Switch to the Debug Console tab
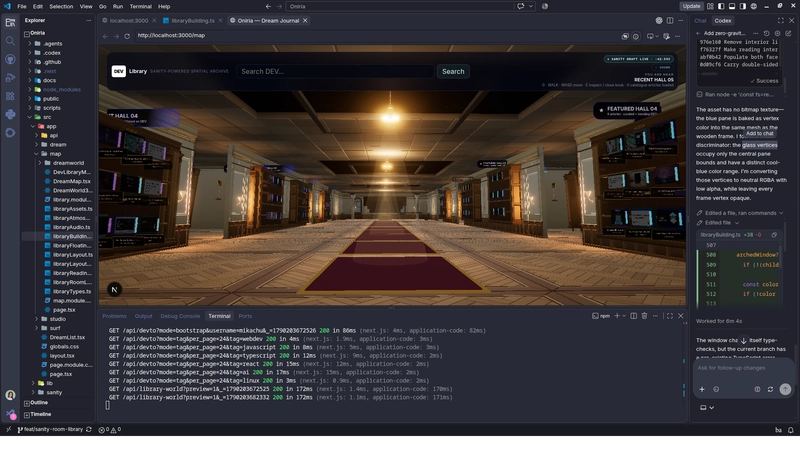 click(x=180, y=316)
